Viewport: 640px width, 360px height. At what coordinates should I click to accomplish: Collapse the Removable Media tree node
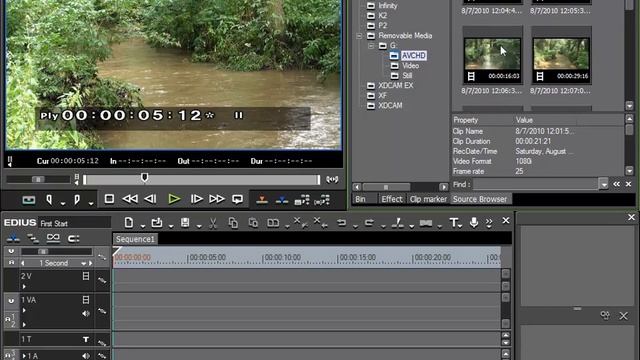(x=359, y=36)
